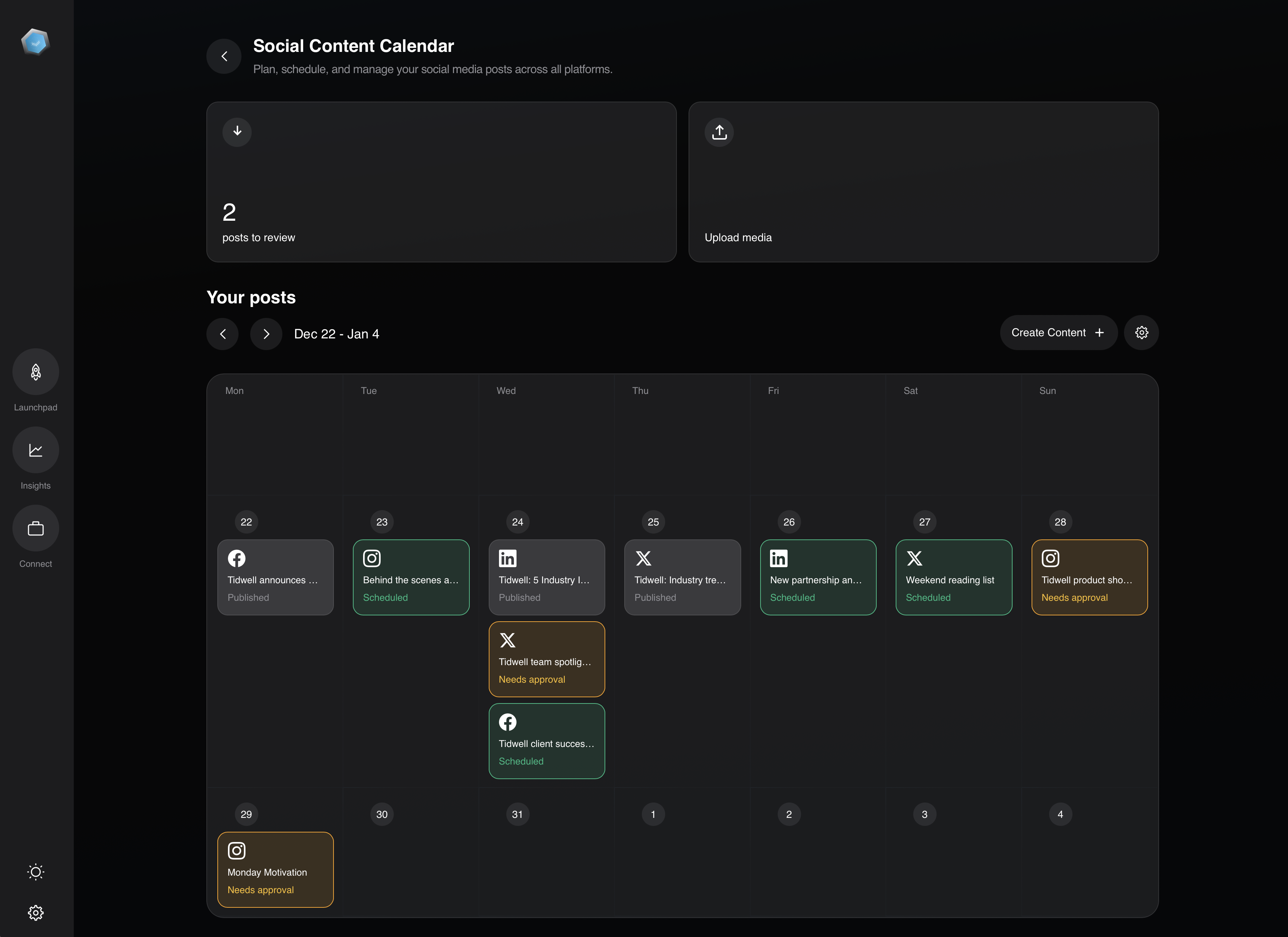
Task: Go to previous date range chevron
Action: (222, 334)
